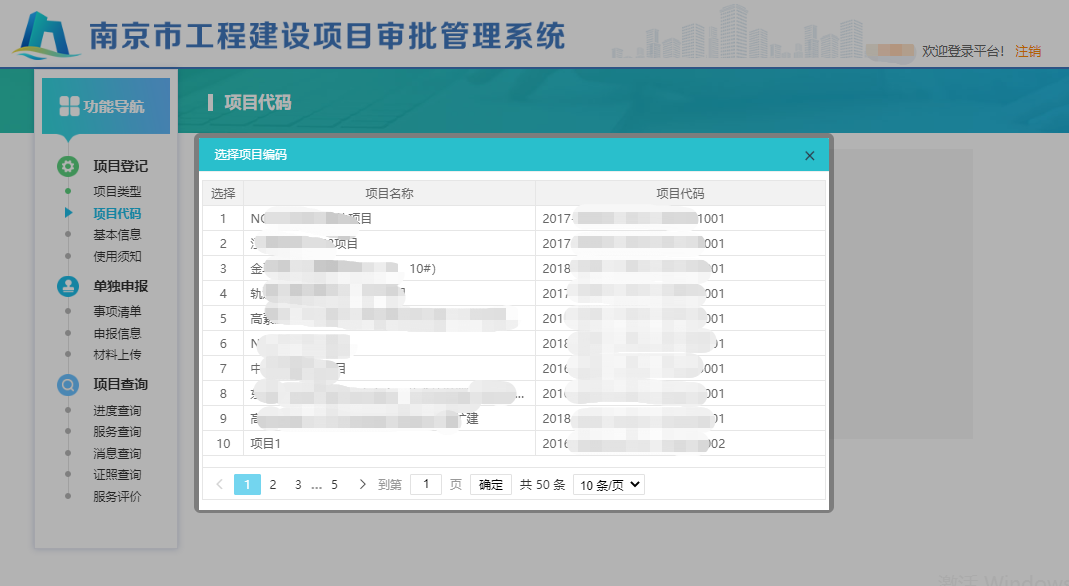
Task: Go to next page arrow
Action: (x=362, y=484)
